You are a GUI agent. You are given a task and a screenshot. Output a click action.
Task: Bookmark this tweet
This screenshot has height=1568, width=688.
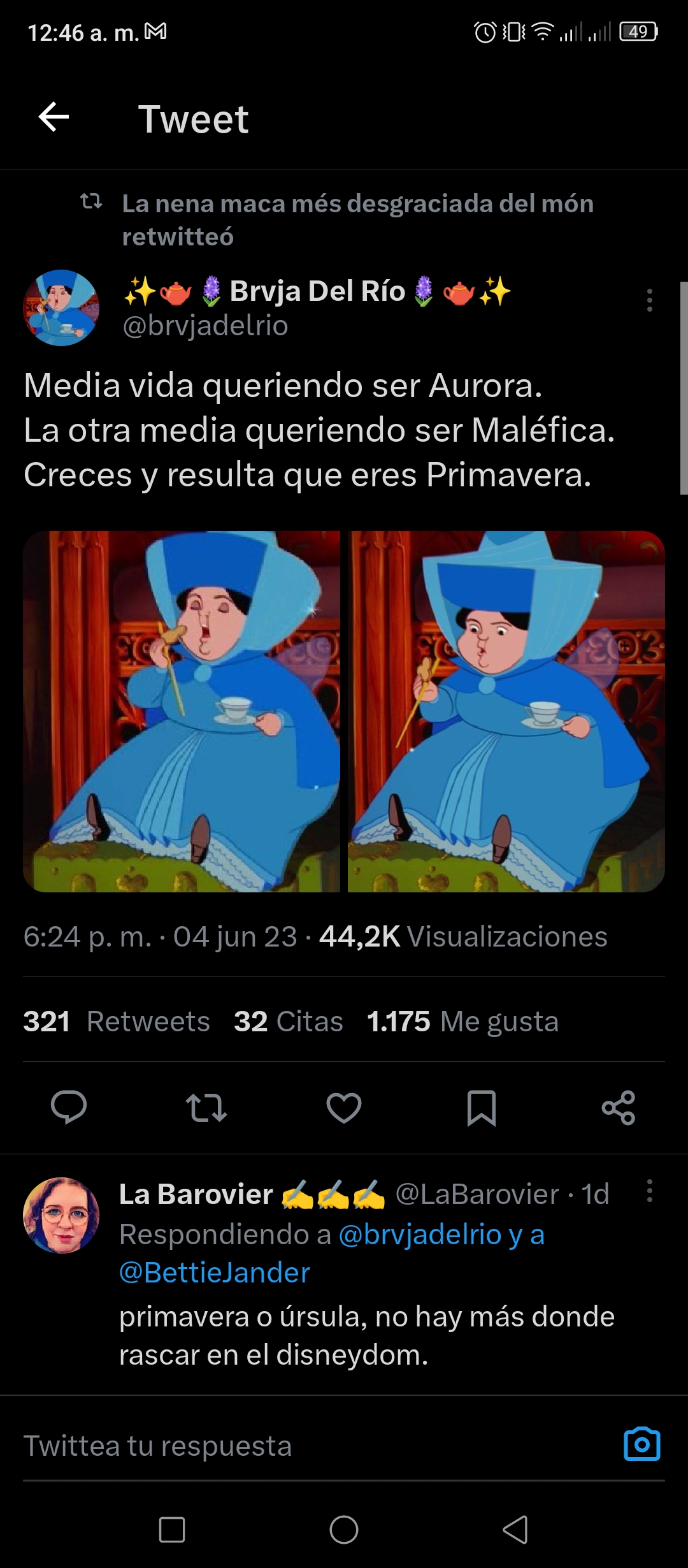point(482,1108)
